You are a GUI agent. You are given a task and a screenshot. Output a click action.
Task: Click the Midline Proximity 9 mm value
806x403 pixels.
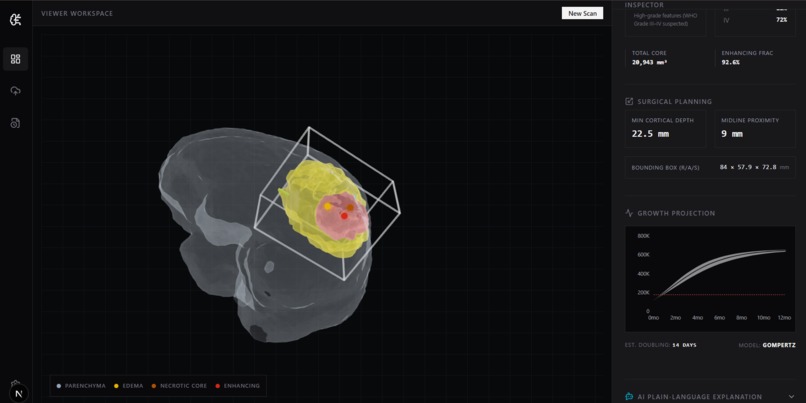[x=732, y=134]
